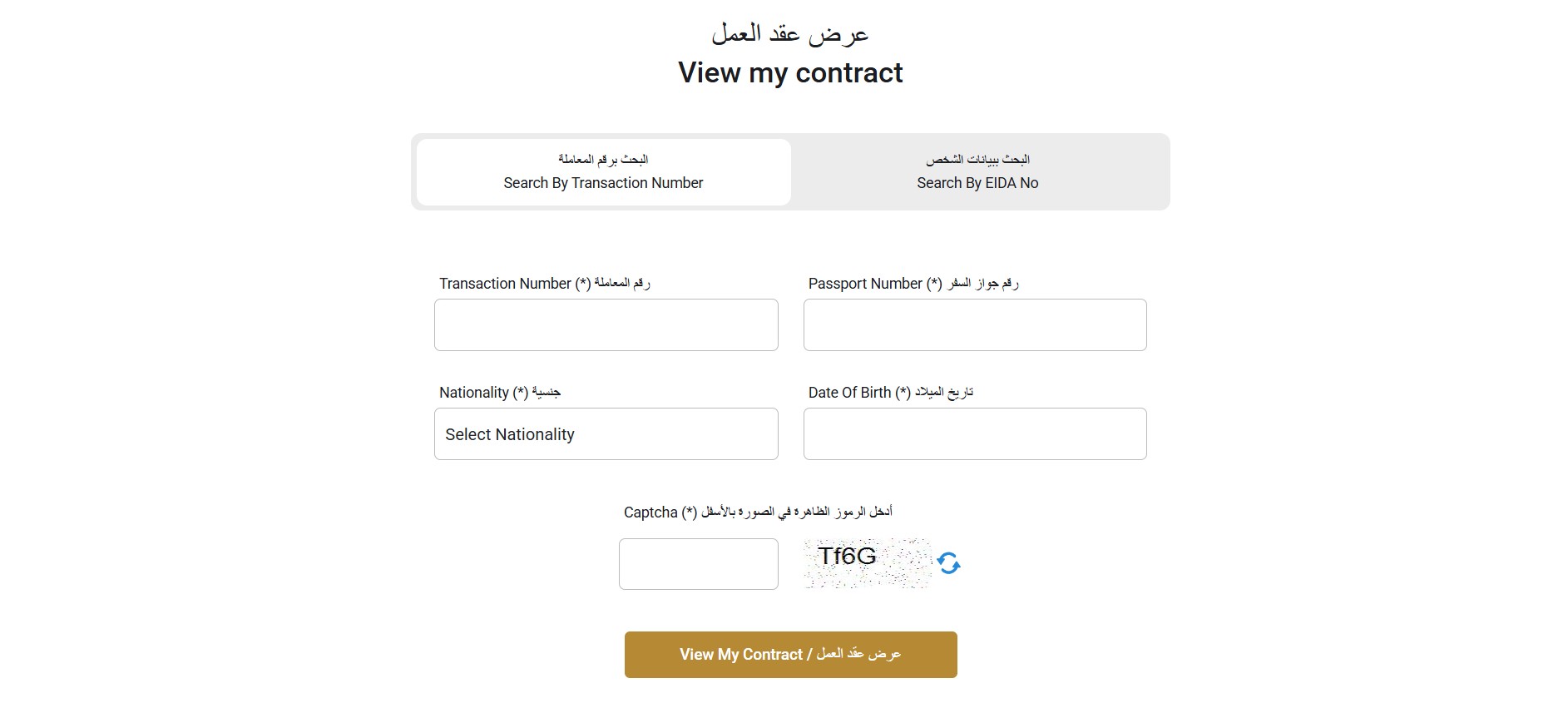Click inside the Transaction Number field

point(605,324)
